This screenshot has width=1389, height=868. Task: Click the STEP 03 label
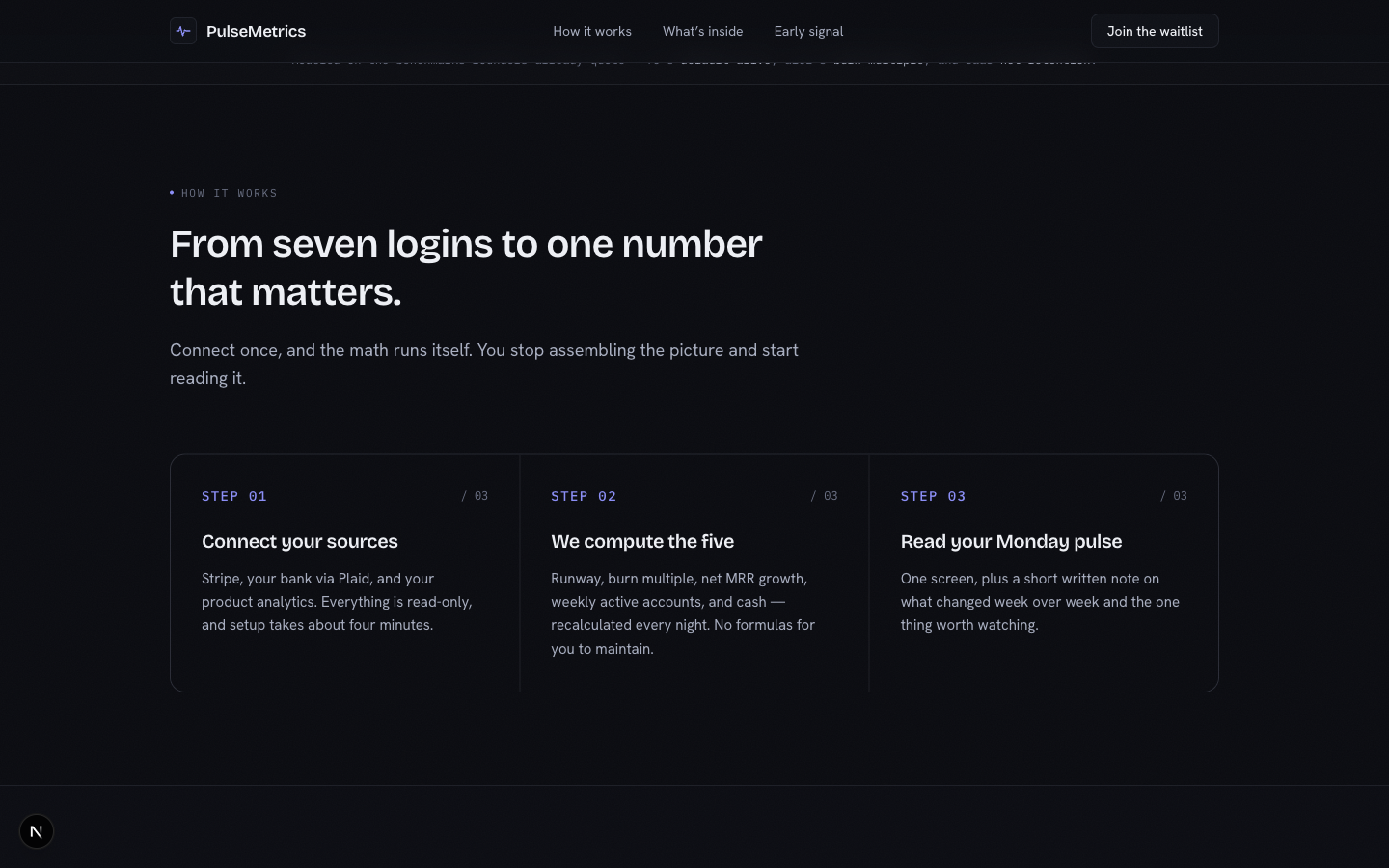click(x=933, y=496)
